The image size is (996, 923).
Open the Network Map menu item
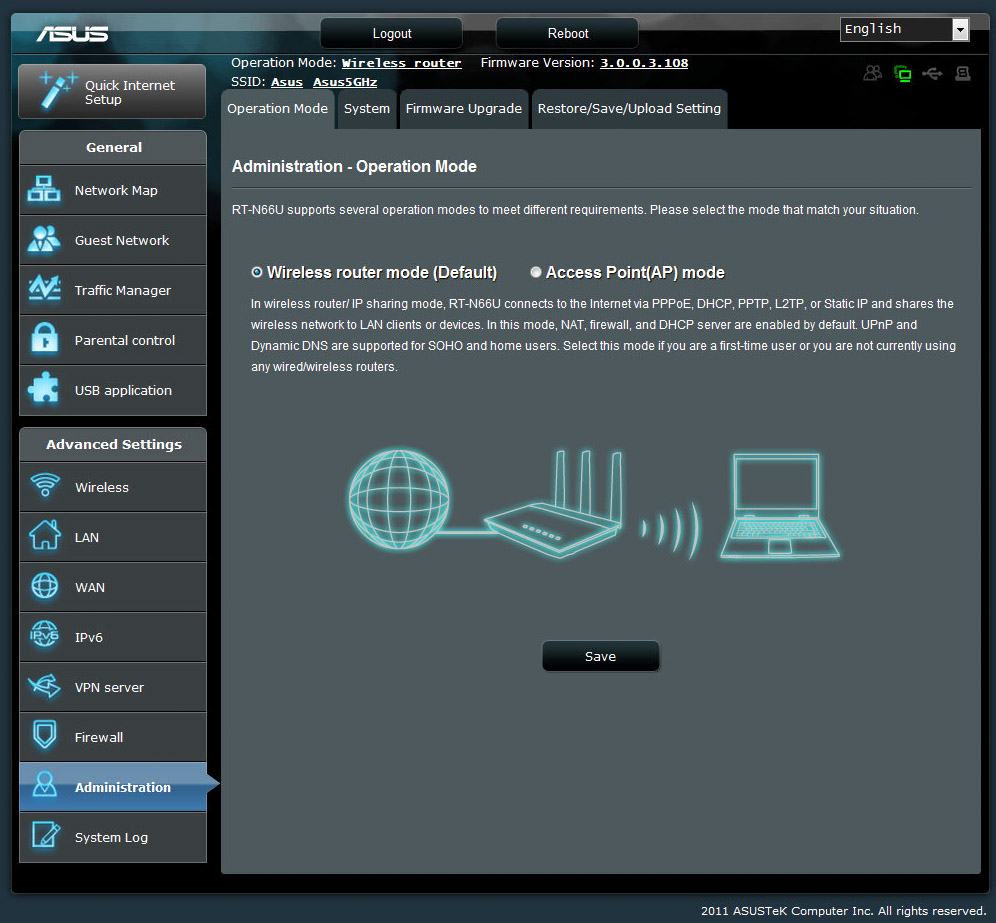[113, 190]
